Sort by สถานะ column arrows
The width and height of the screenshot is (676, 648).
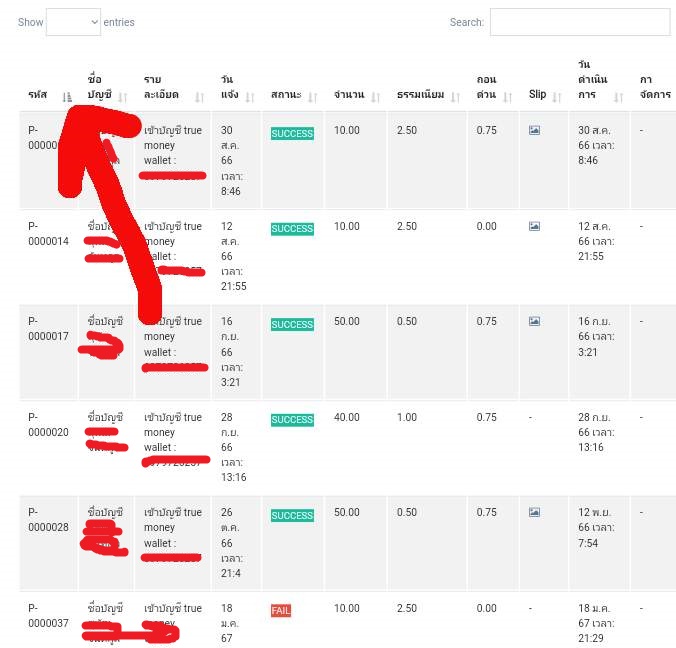(x=312, y=97)
